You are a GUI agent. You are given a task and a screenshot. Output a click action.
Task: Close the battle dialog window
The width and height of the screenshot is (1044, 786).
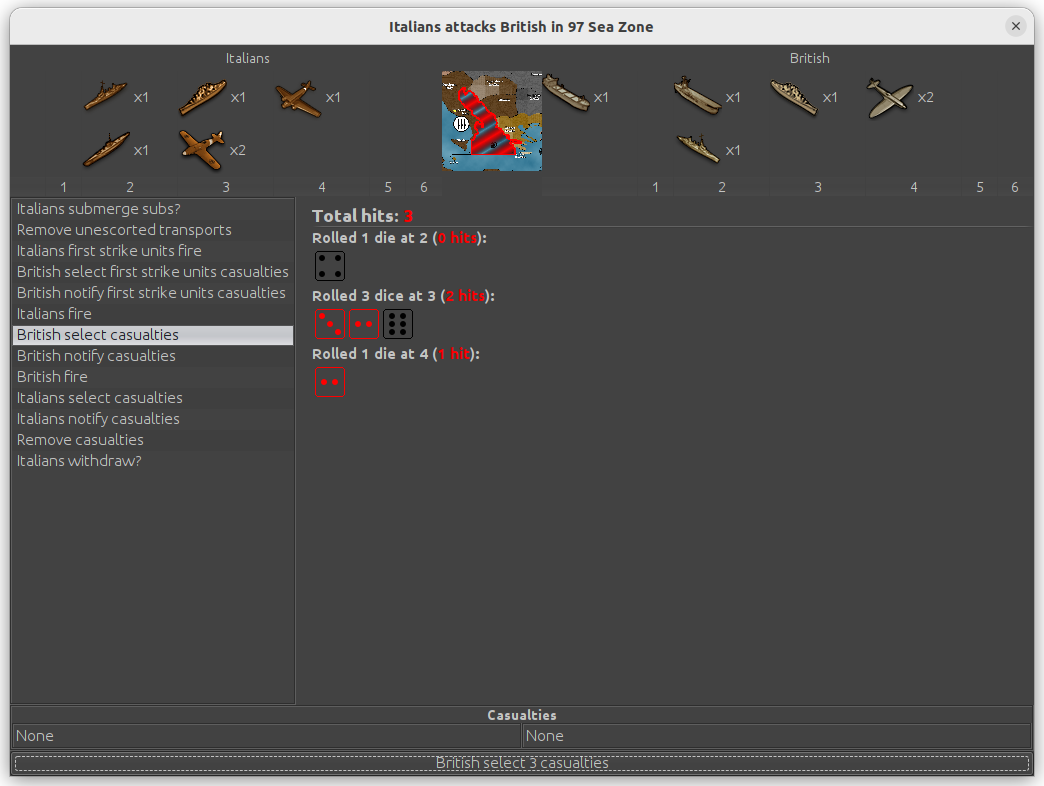(1016, 27)
